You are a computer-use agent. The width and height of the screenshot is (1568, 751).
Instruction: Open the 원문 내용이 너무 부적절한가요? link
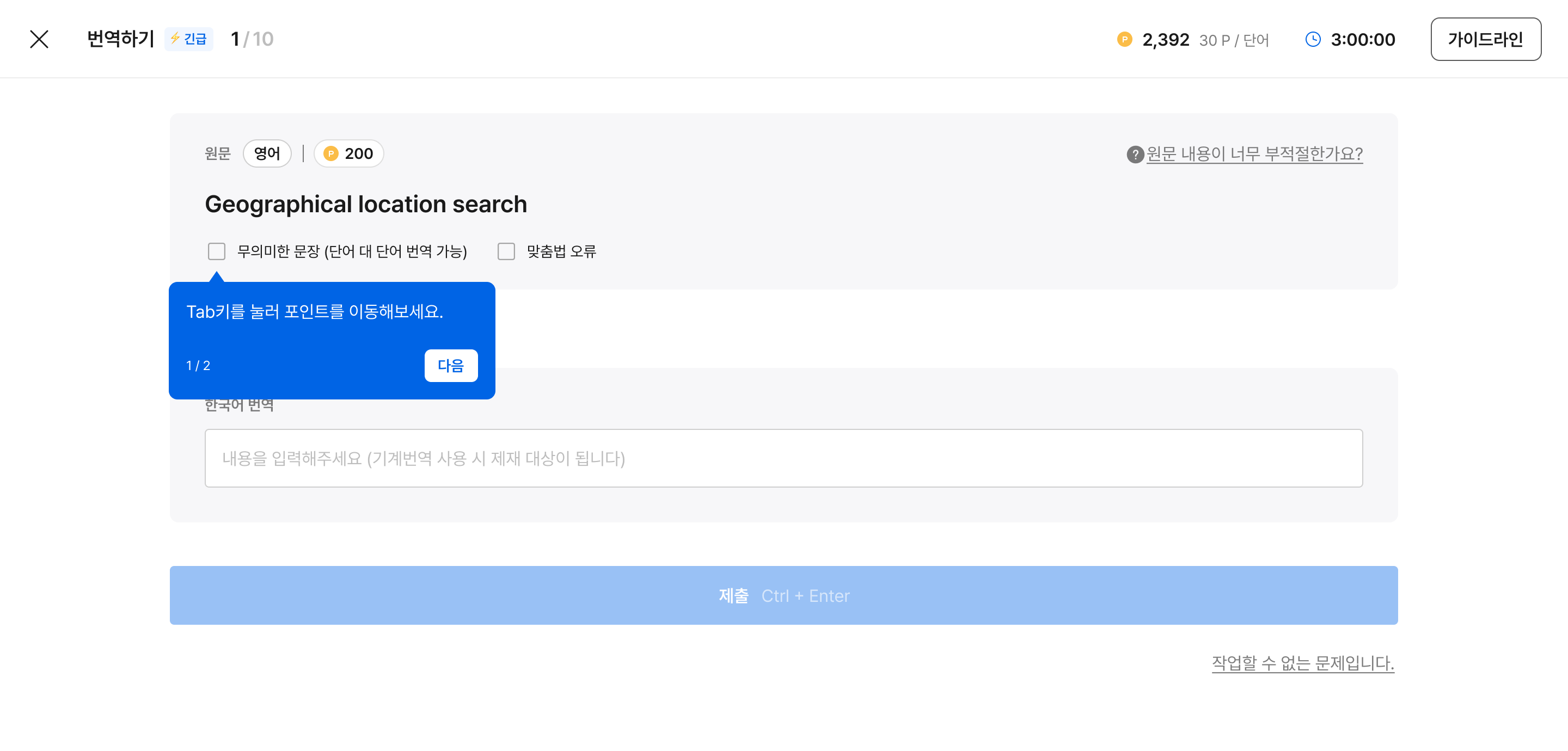(1254, 153)
